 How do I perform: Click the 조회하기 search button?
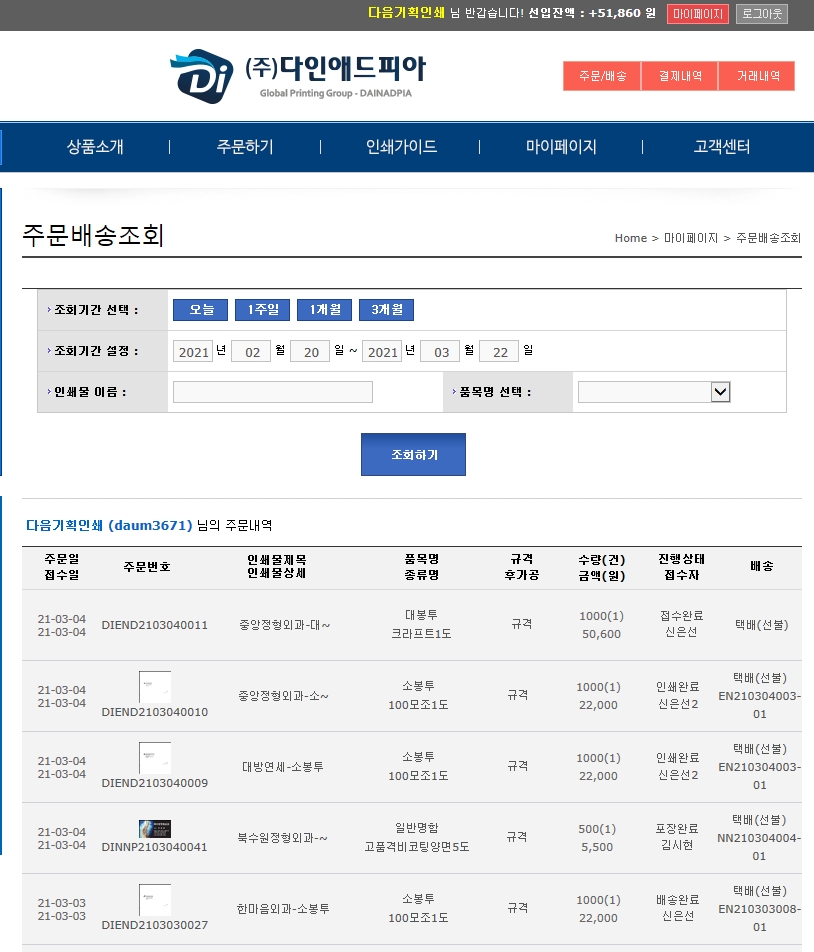(413, 455)
